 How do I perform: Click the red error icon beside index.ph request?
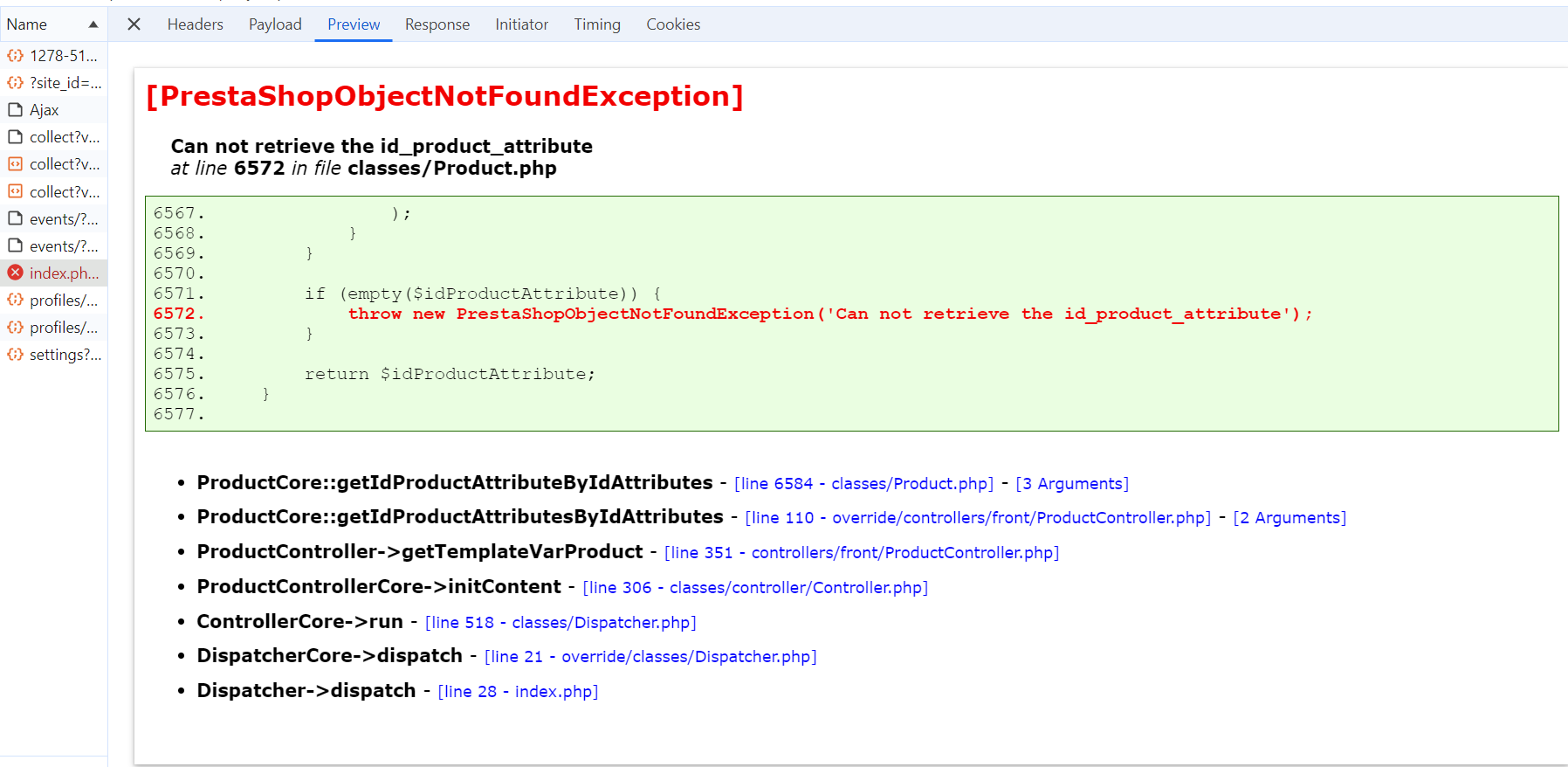point(15,273)
